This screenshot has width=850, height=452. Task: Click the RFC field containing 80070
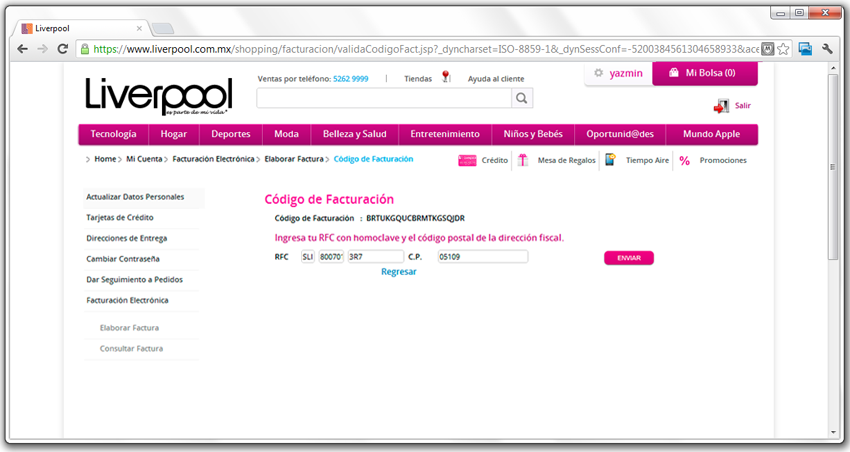pyautogui.click(x=331, y=257)
